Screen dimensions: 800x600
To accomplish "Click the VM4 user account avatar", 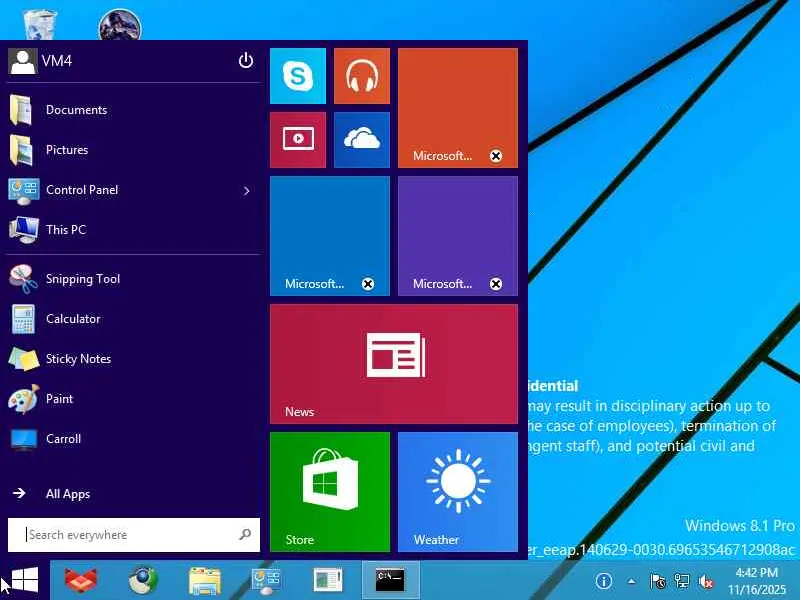I will point(22,61).
